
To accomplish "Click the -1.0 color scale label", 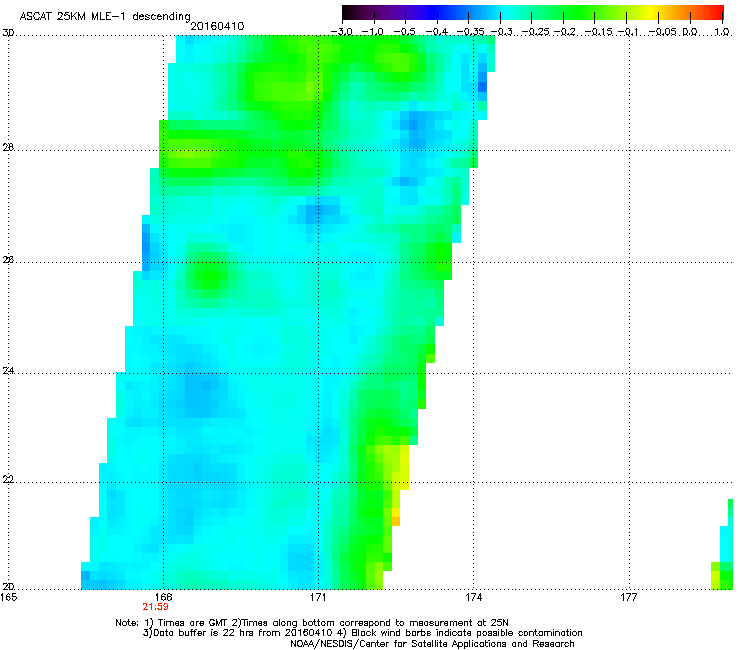I will (372, 32).
